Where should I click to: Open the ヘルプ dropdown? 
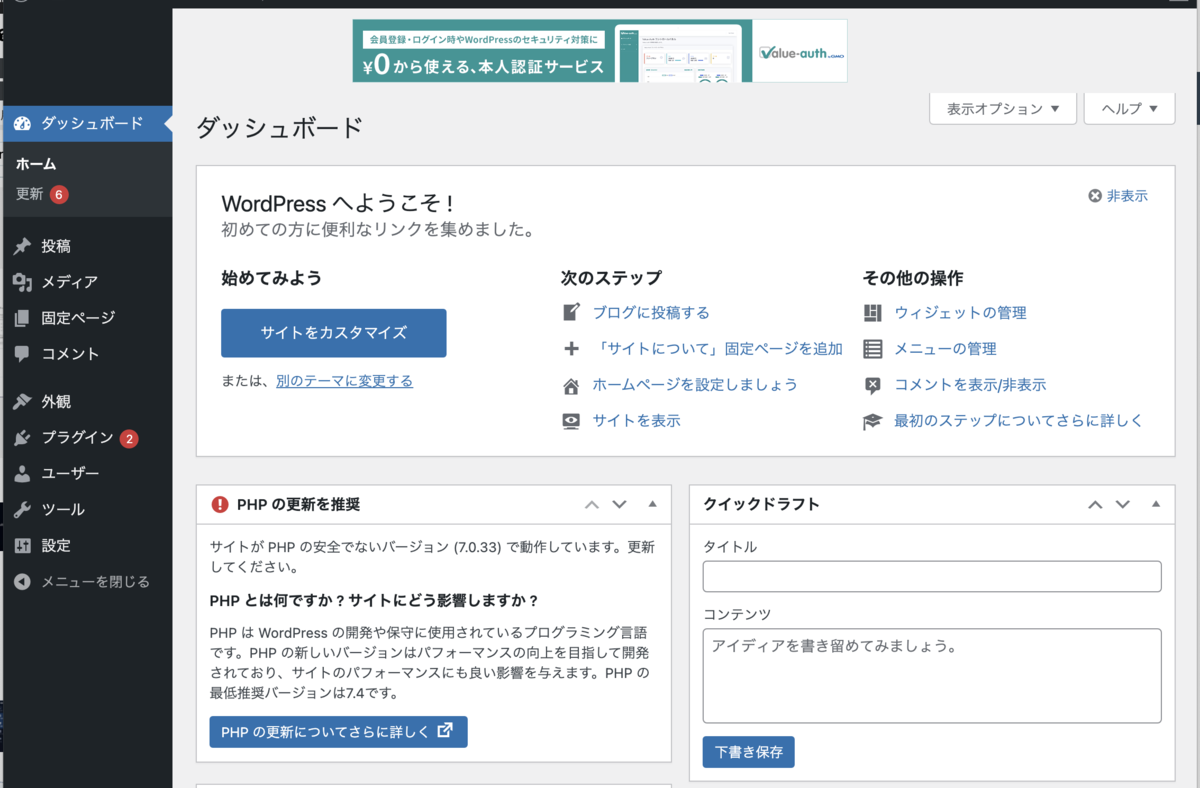click(x=1129, y=108)
